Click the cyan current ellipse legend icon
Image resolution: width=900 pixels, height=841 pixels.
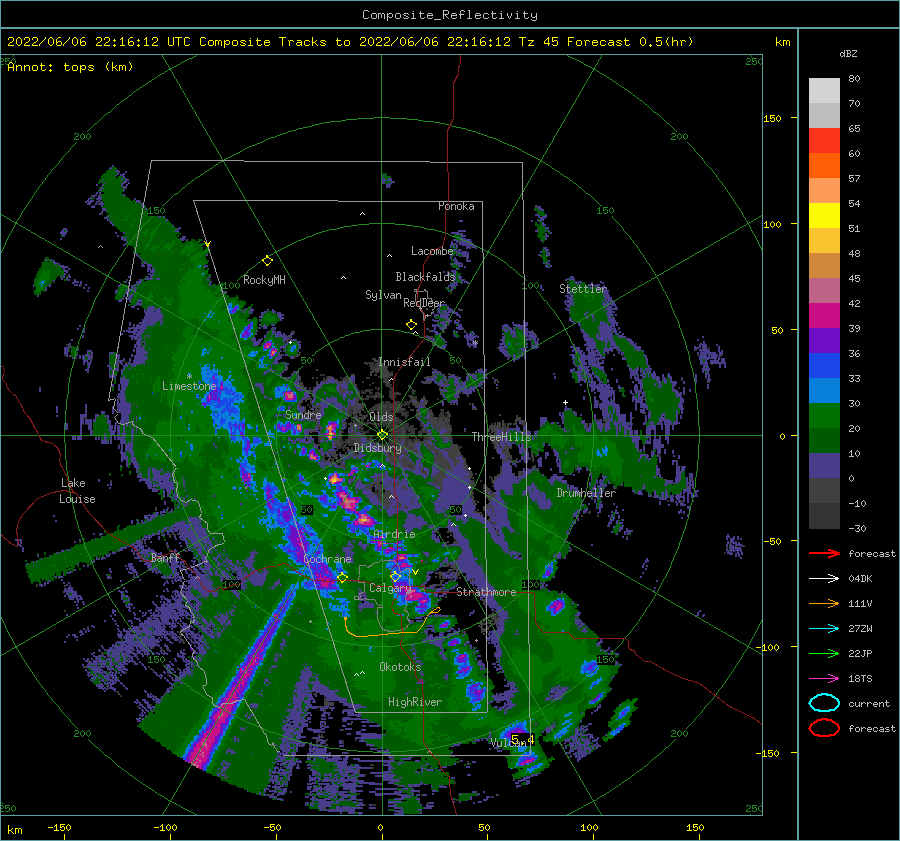coord(824,703)
